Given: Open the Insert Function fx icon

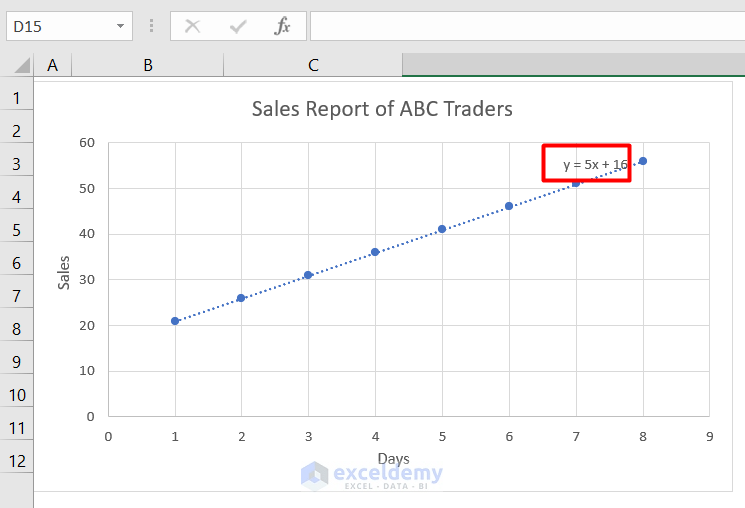Looking at the screenshot, I should click(282, 26).
